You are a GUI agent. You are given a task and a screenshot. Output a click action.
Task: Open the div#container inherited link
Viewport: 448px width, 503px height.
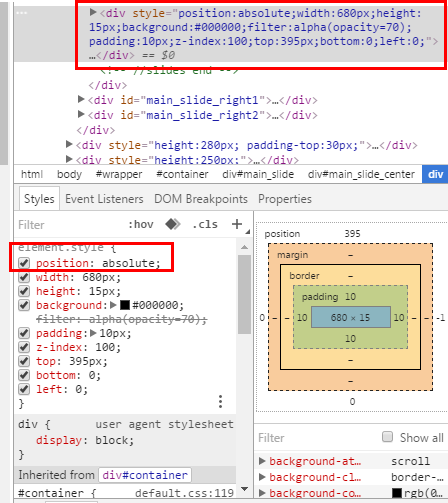click(x=145, y=475)
